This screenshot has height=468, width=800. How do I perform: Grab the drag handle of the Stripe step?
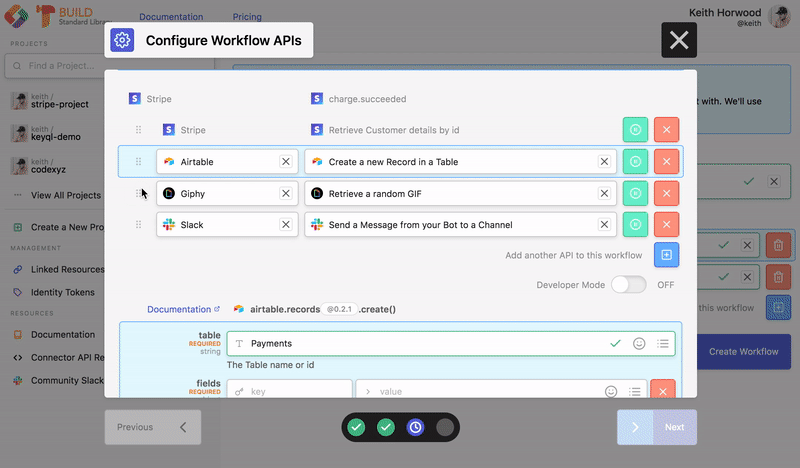[138, 130]
